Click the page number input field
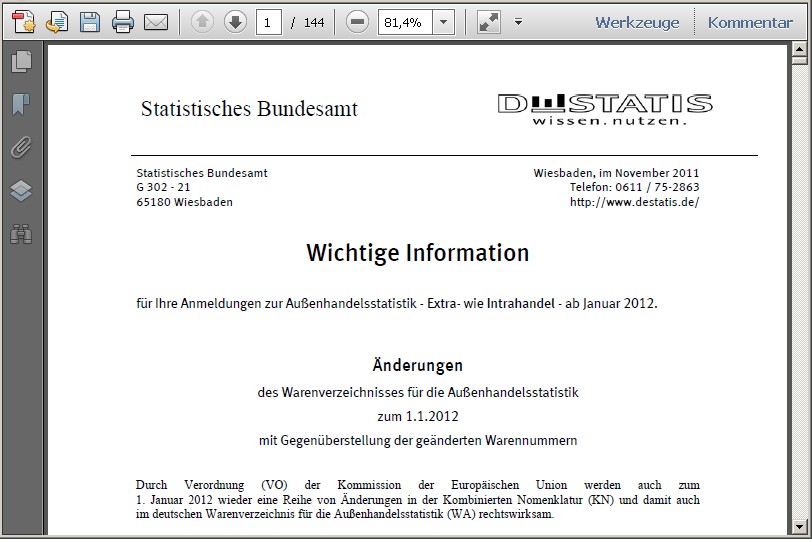 (268, 22)
